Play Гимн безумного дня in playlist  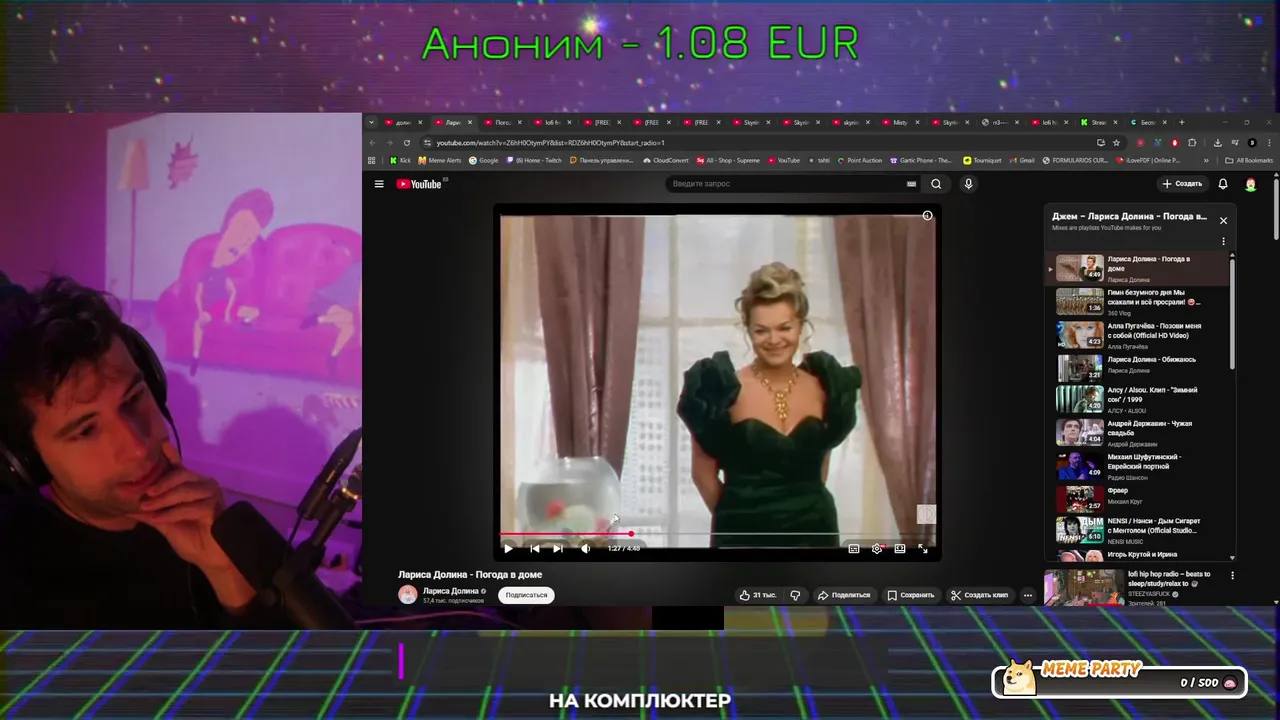click(1138, 301)
